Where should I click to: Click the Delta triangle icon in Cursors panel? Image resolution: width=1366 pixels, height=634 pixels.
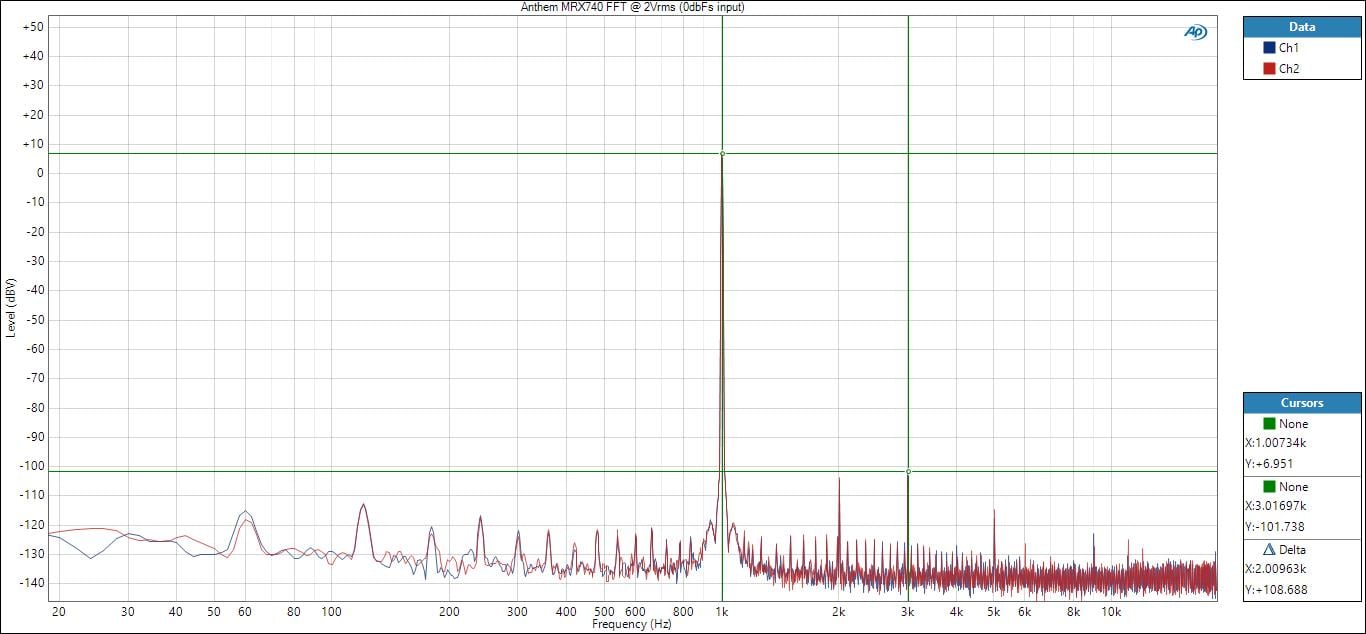[1269, 549]
